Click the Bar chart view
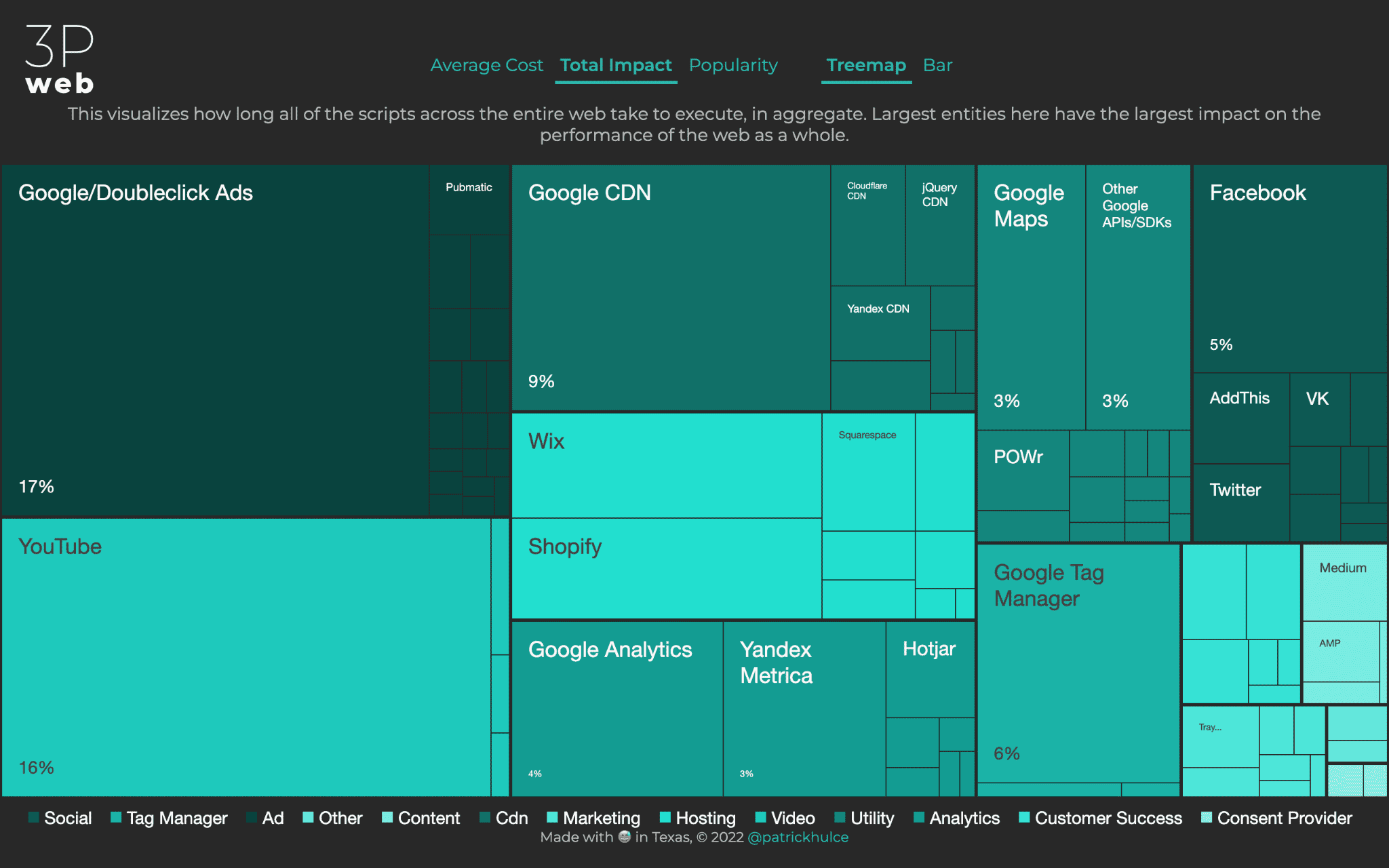This screenshot has height=868, width=1389. (x=939, y=64)
